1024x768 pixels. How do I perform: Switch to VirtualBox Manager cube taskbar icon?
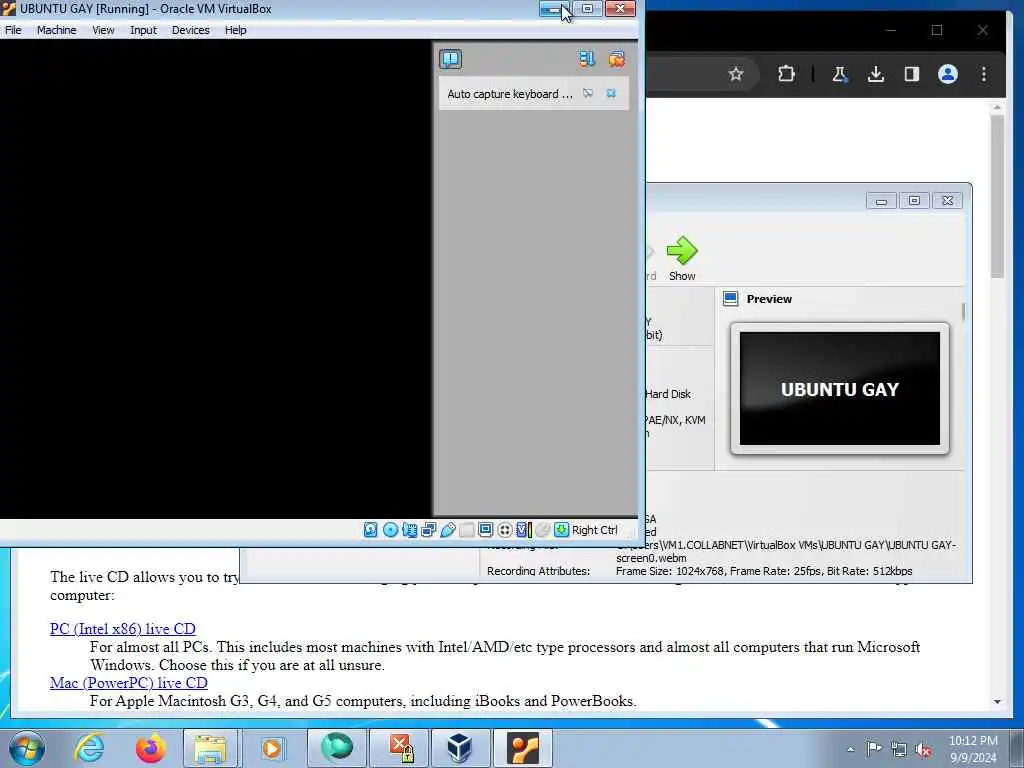[460, 748]
